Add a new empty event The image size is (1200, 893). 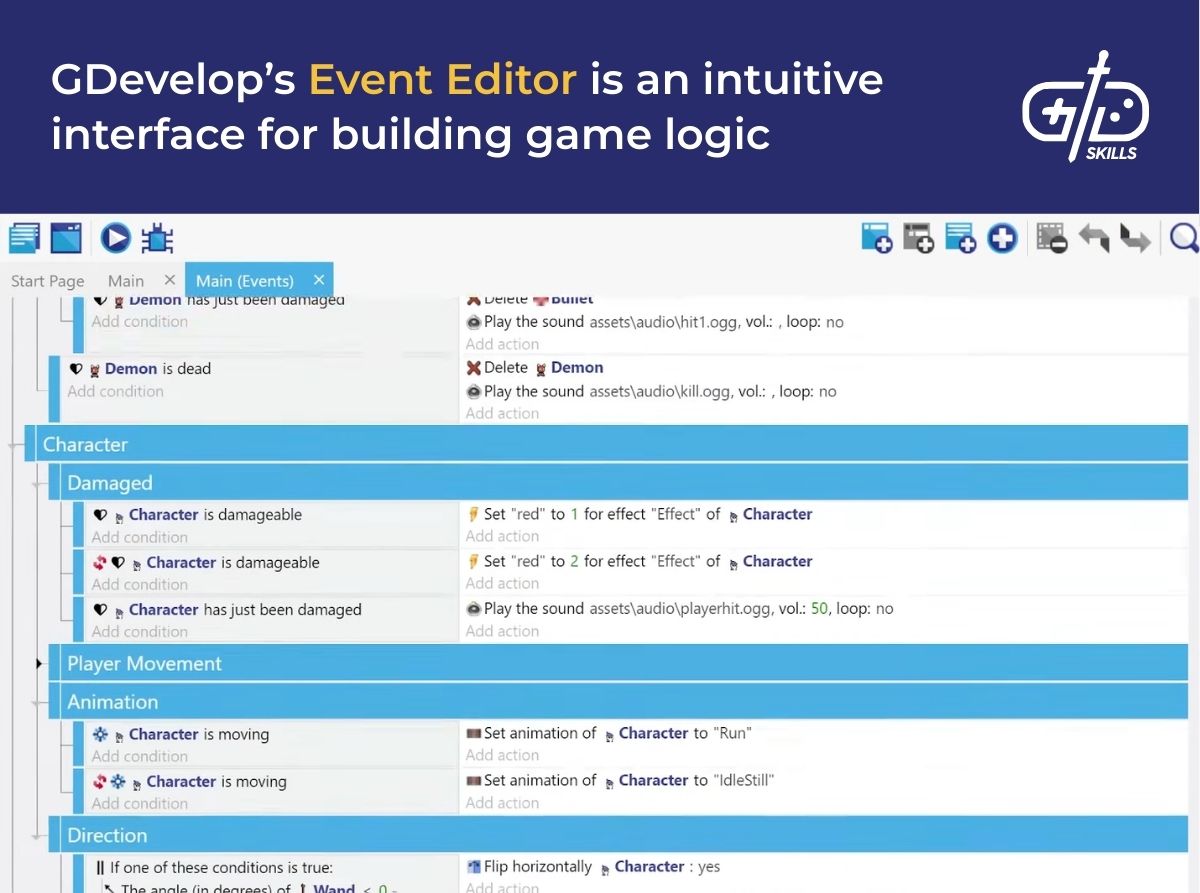click(x=876, y=238)
